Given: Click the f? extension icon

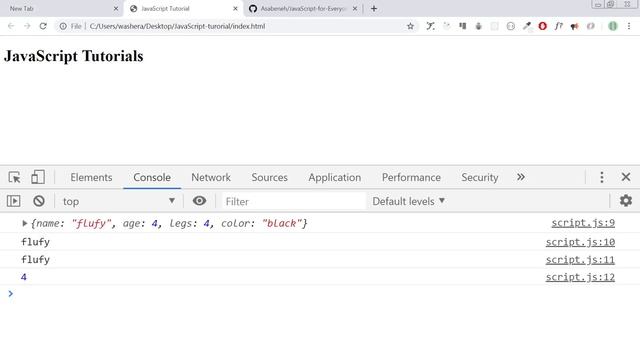Looking at the screenshot, I should pyautogui.click(x=558, y=26).
